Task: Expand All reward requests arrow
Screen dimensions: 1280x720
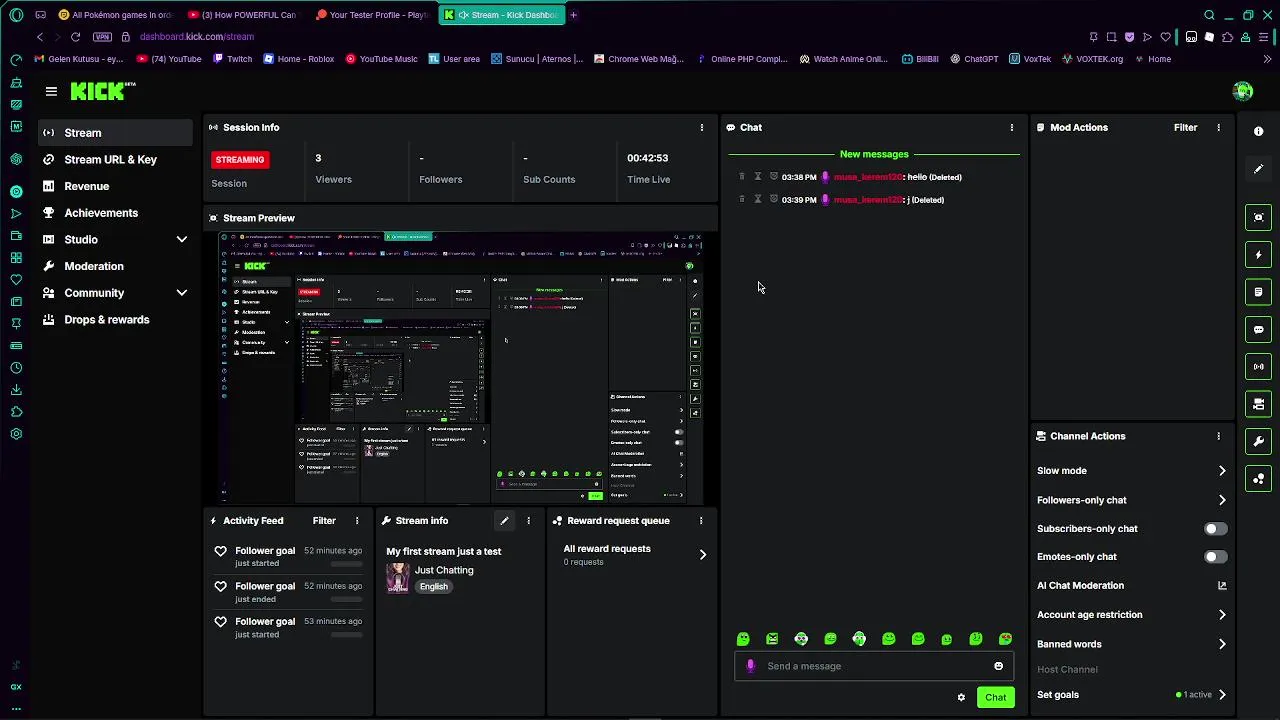Action: (702, 555)
